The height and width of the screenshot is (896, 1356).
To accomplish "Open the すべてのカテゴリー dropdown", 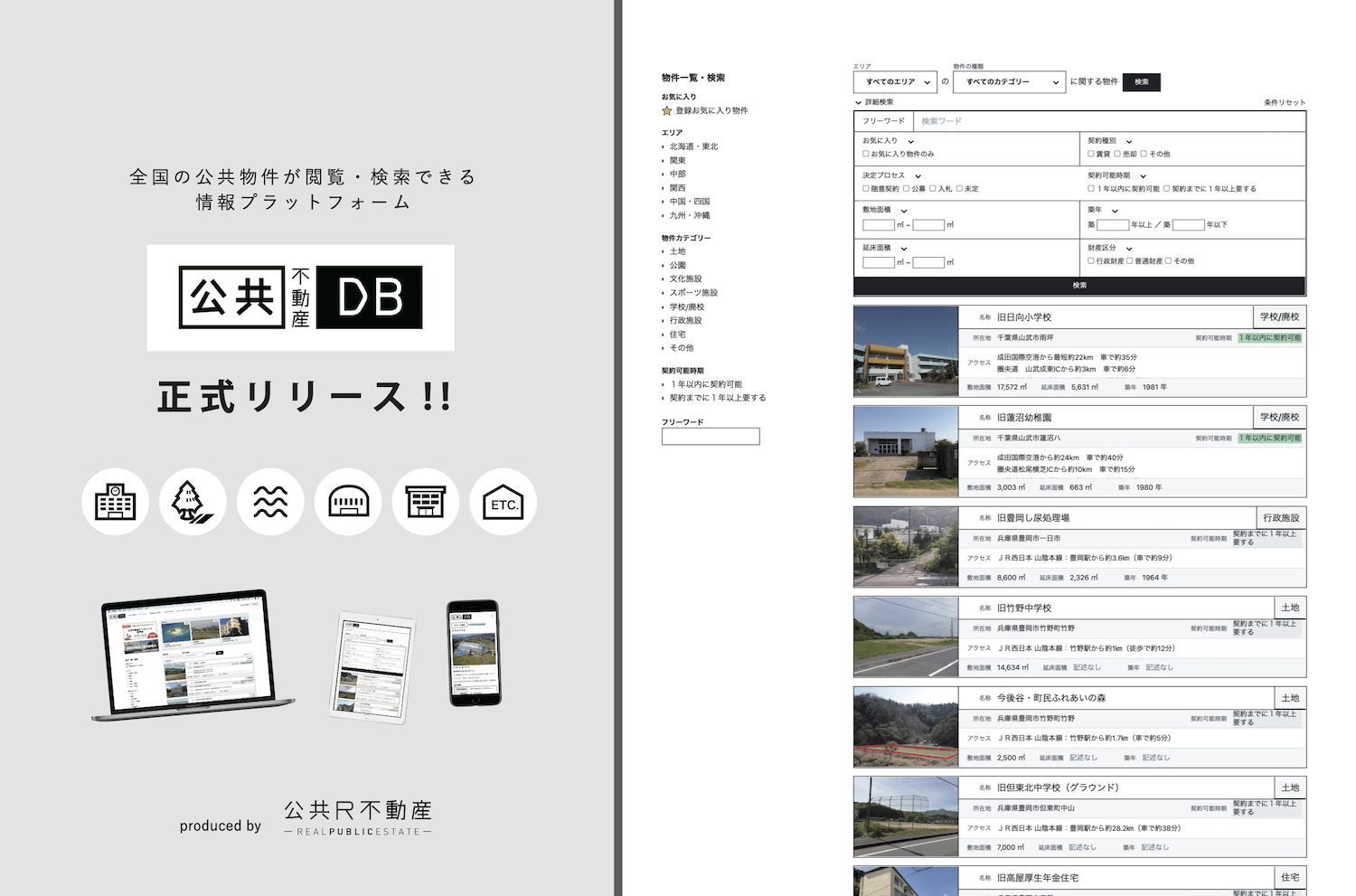I will coord(1010,82).
